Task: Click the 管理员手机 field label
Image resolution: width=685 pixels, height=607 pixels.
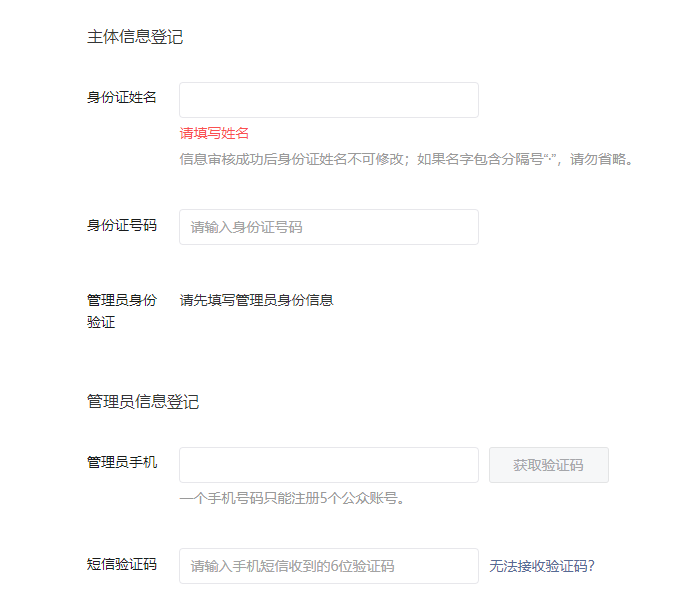Action: click(122, 462)
